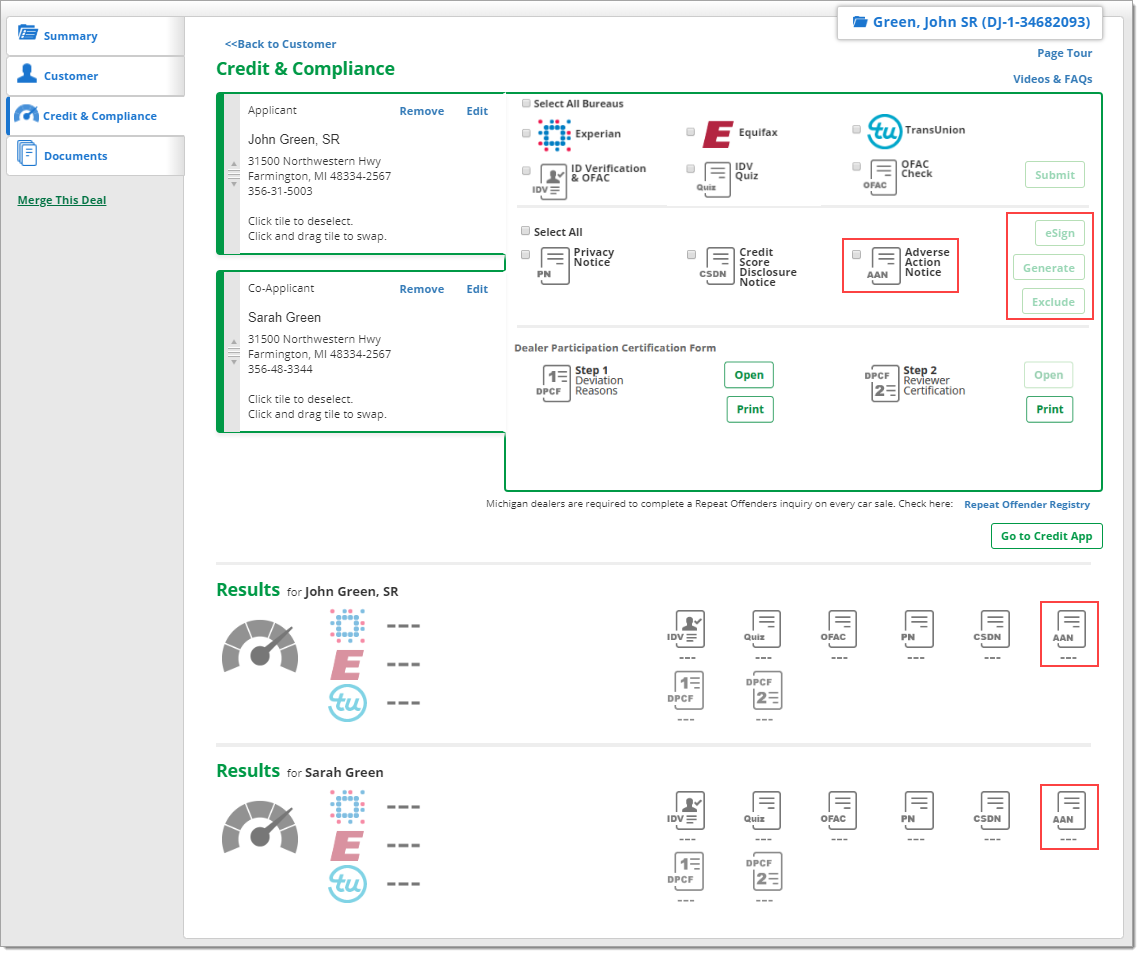The image size is (1140, 954).
Task: Edit the co-applicant Sarah Green
Action: click(477, 289)
